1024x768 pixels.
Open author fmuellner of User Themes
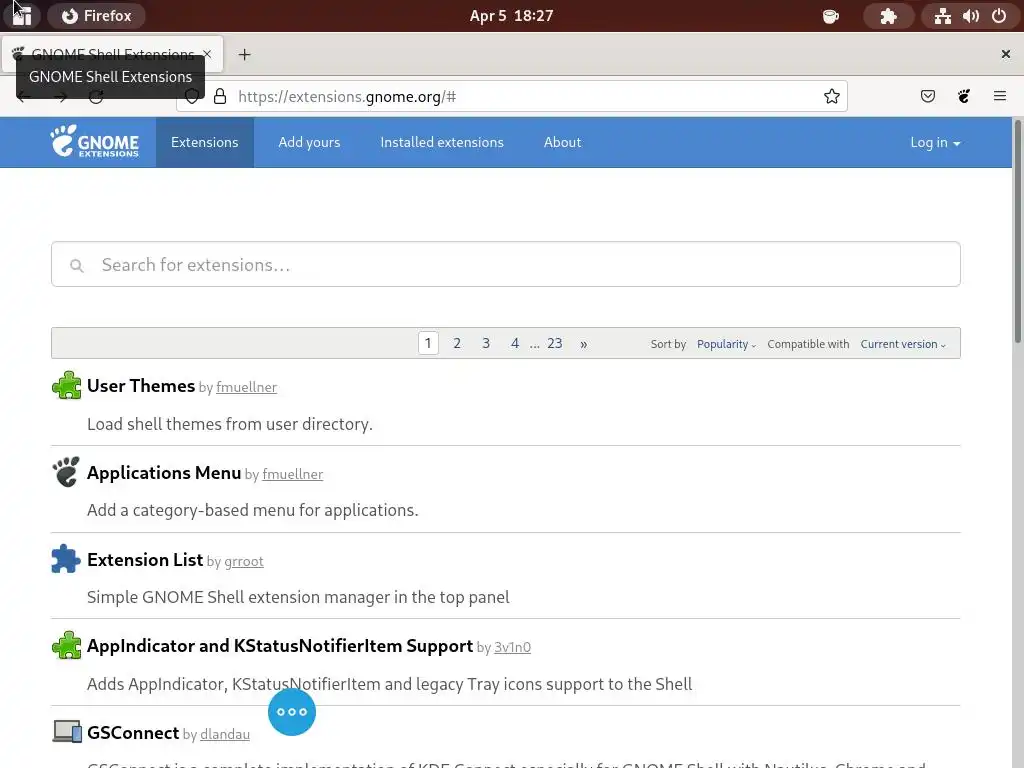[246, 387]
